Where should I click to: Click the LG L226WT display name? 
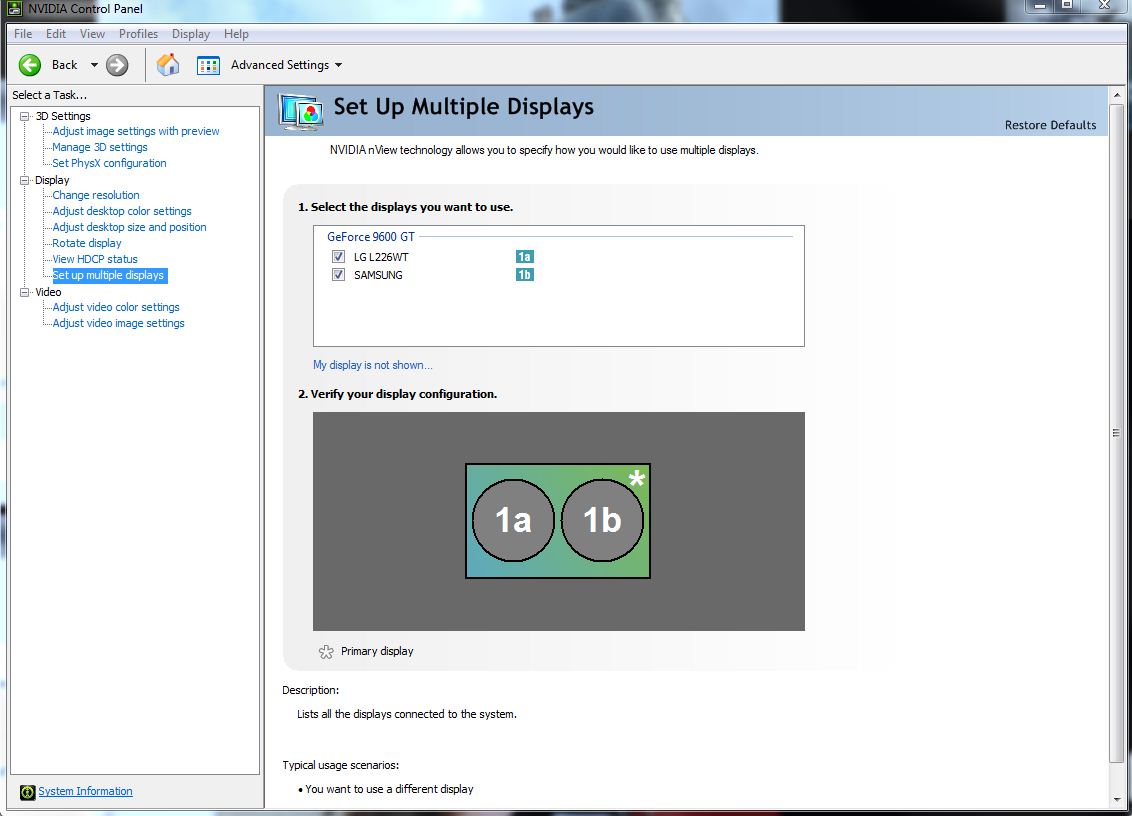click(381, 257)
